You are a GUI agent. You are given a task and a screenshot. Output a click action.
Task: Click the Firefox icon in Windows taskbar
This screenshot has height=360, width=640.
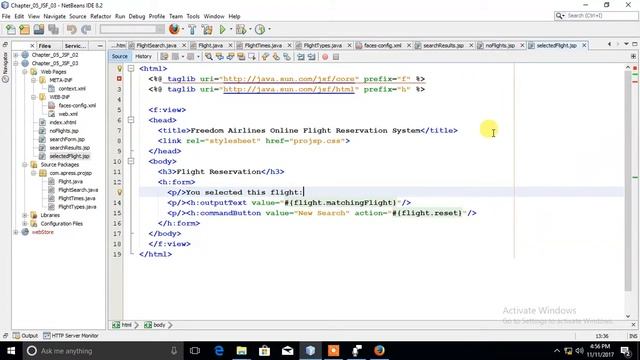(x=379, y=351)
